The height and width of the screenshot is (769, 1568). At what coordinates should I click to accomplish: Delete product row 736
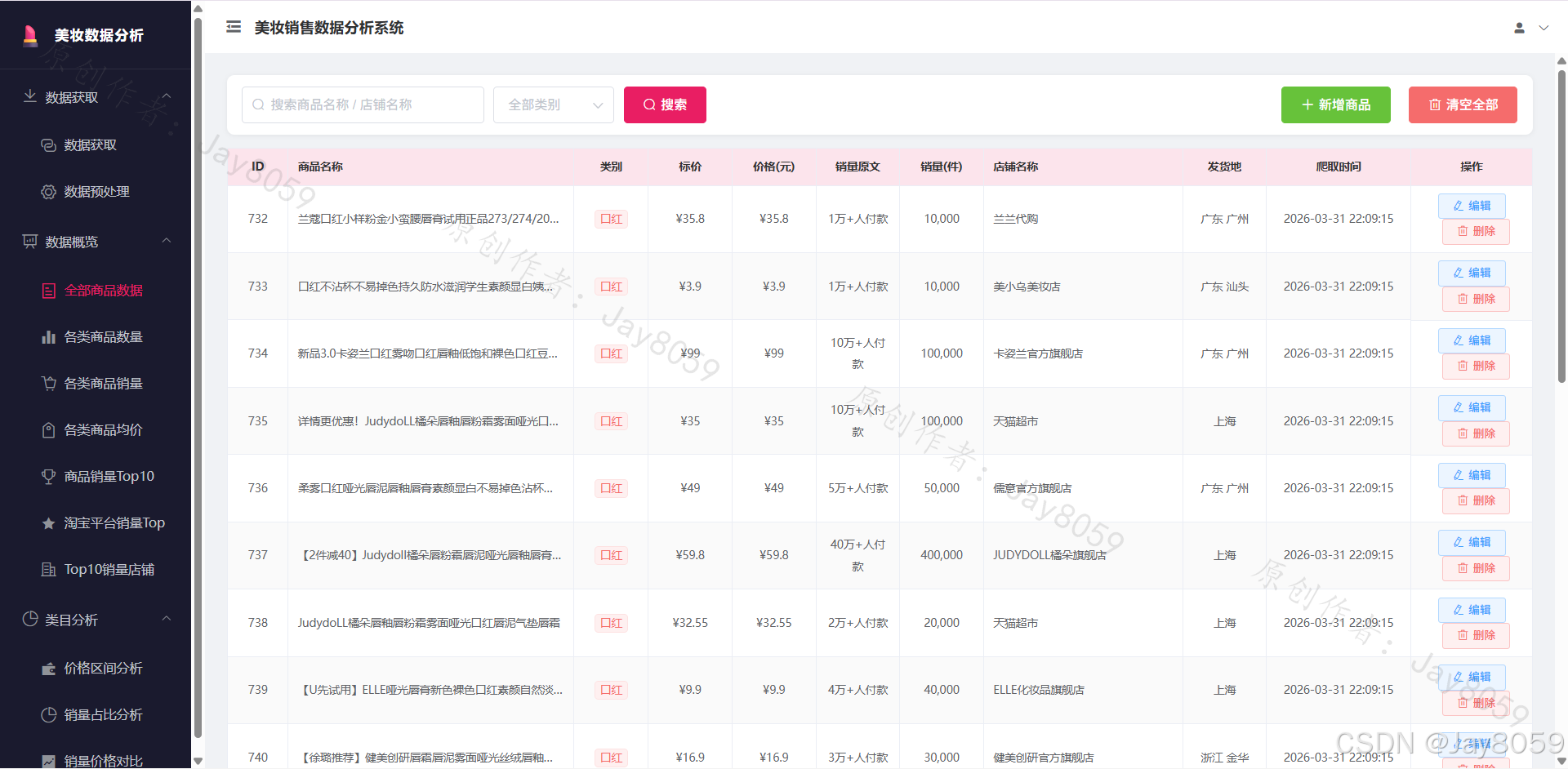(x=1476, y=500)
